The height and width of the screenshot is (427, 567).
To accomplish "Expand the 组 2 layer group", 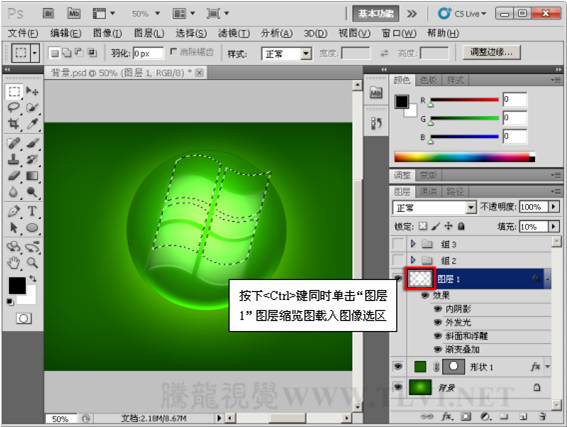I will 413,260.
